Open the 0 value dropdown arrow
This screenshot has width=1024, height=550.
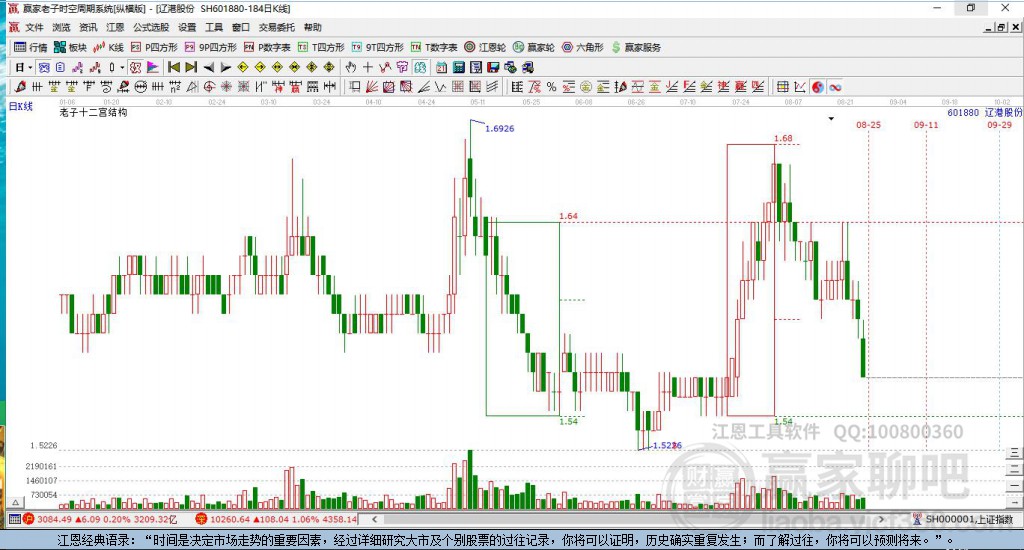pos(122,67)
